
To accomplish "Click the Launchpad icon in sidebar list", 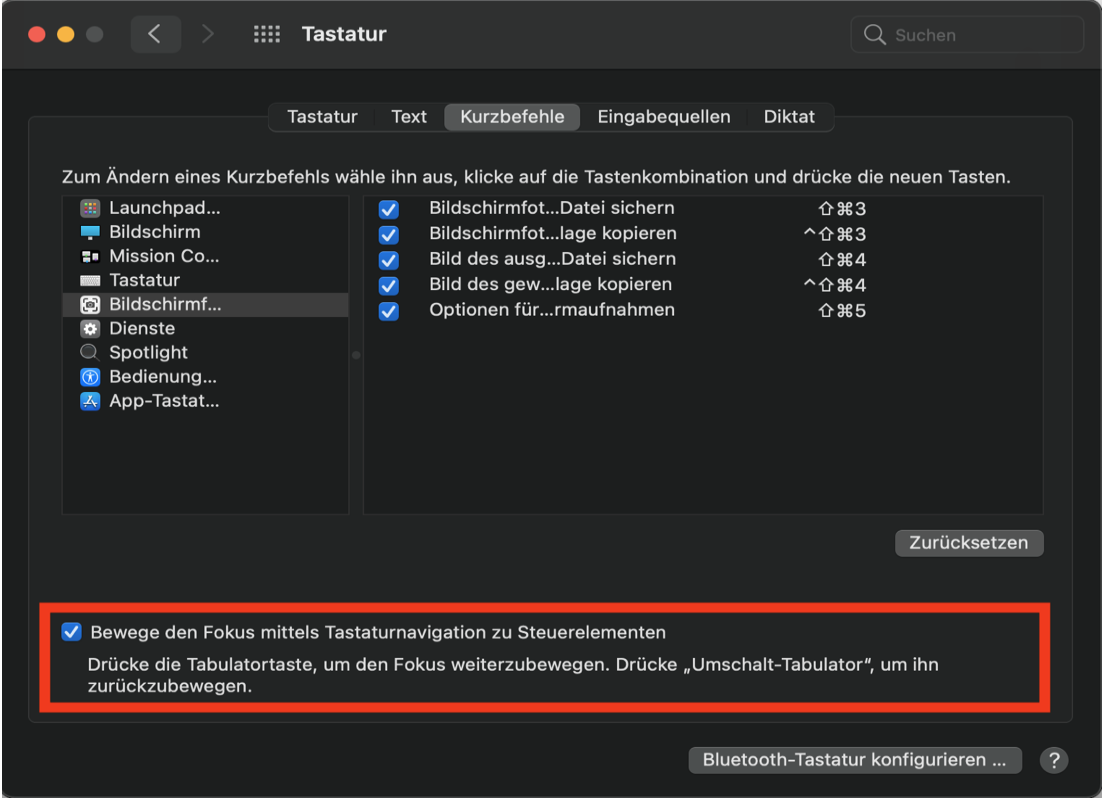I will (91, 208).
